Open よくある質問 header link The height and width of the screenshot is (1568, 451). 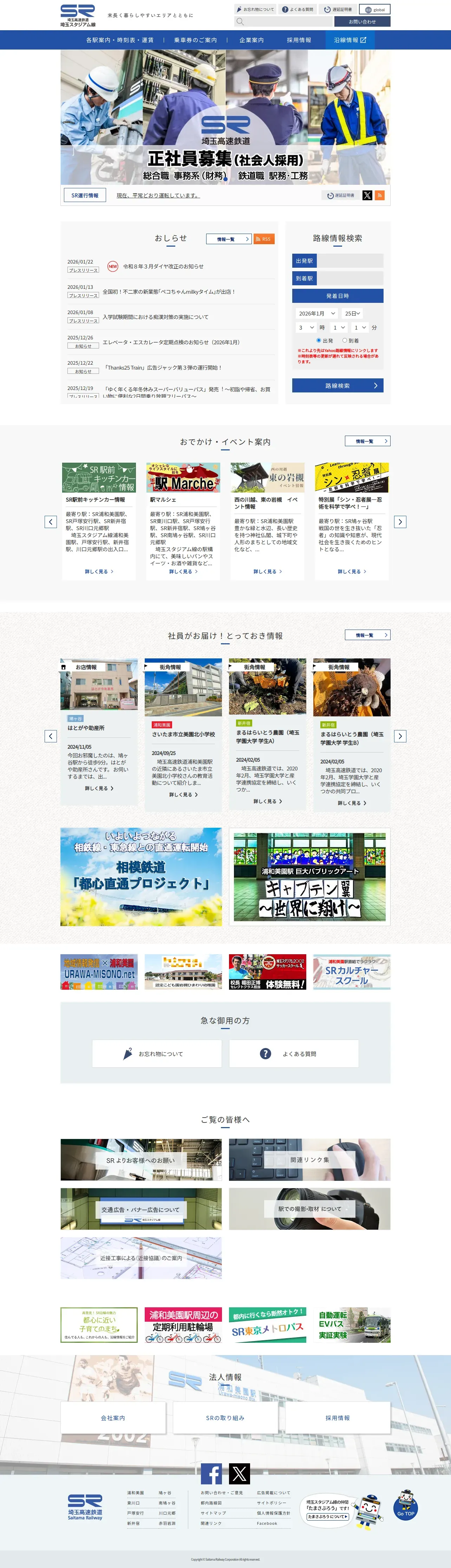click(298, 9)
